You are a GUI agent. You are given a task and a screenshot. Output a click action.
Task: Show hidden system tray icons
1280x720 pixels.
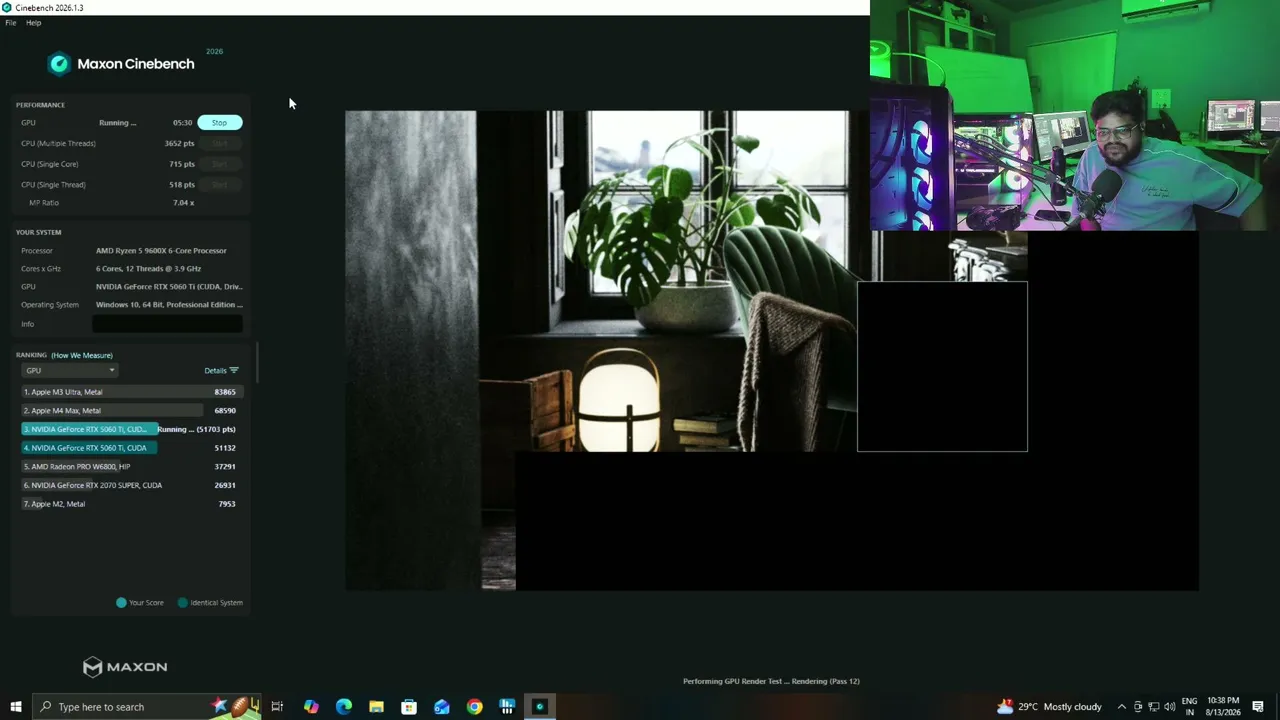[x=1121, y=707]
